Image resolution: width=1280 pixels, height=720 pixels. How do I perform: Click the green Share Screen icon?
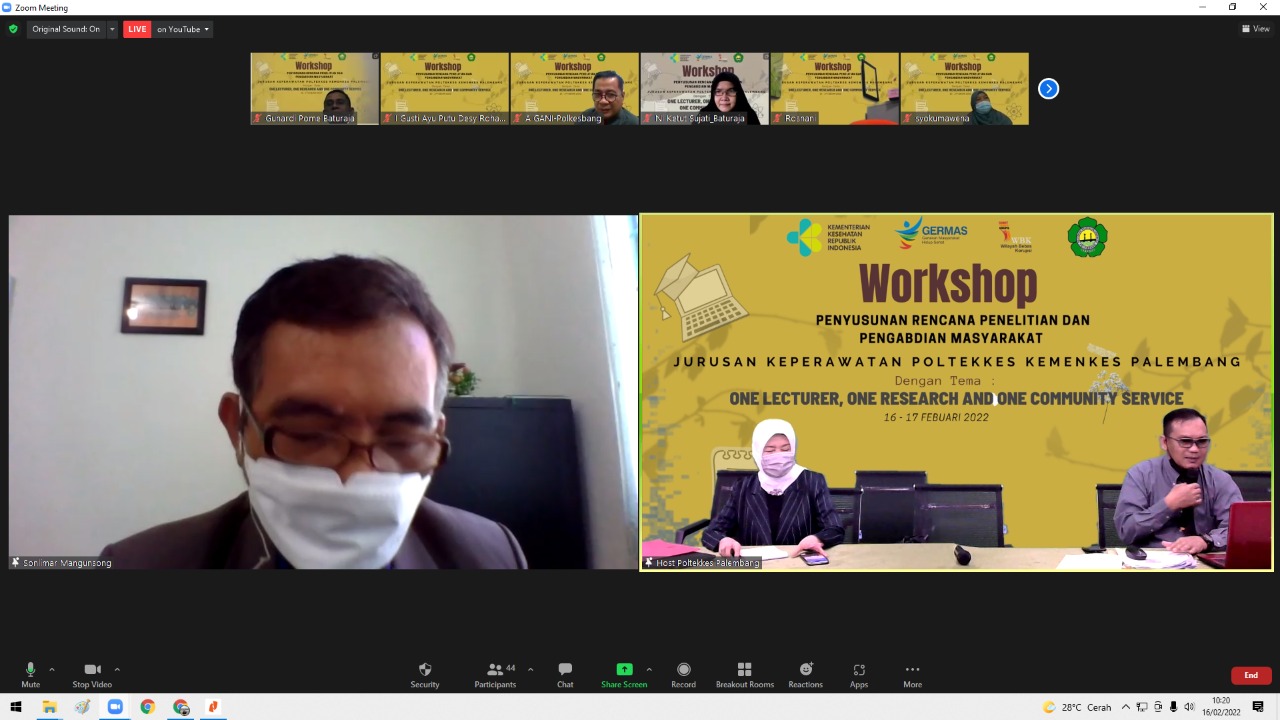tap(624, 670)
